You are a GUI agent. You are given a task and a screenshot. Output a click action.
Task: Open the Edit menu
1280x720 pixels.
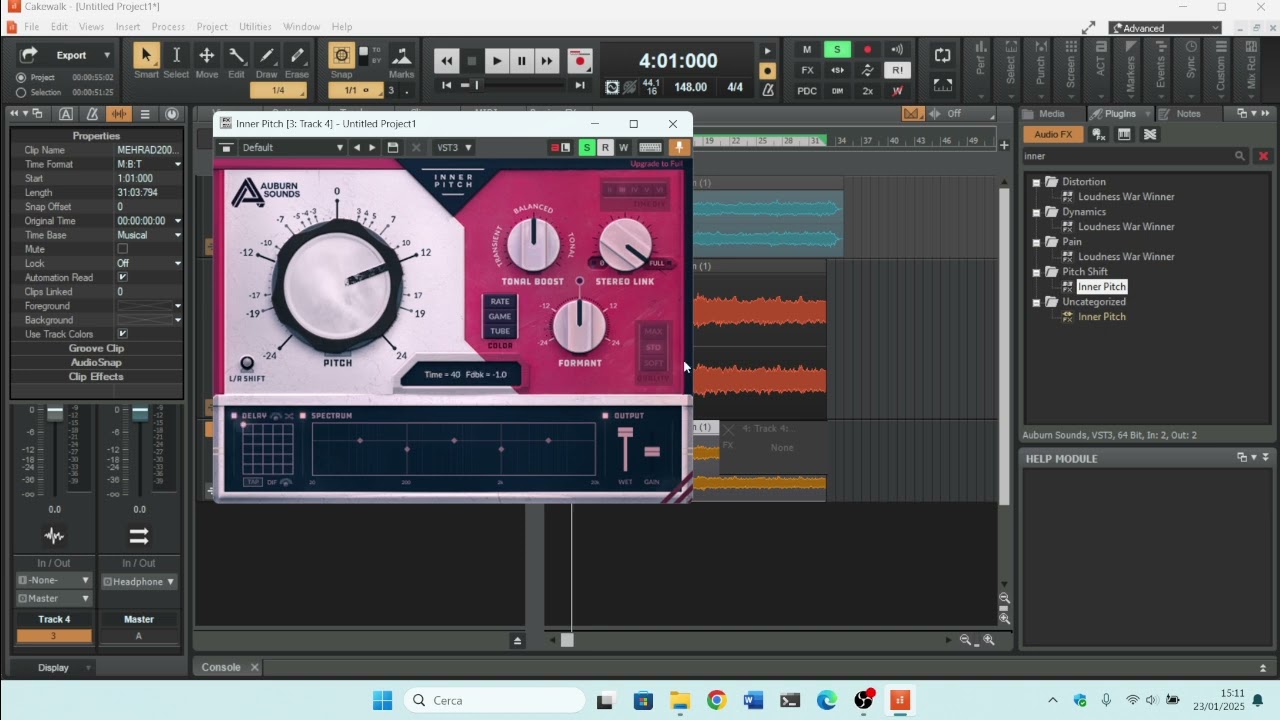point(60,27)
